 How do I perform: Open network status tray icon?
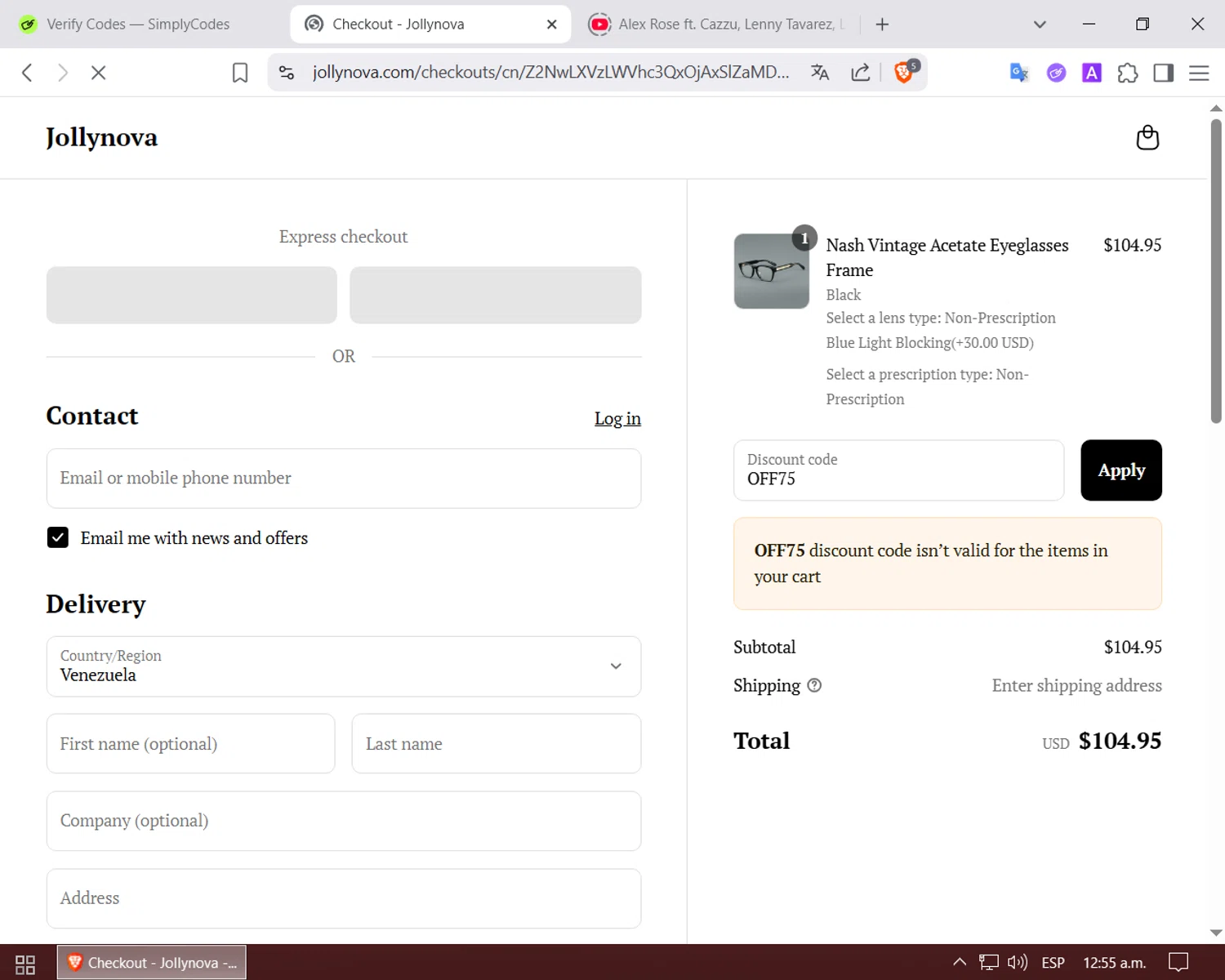tap(989, 962)
